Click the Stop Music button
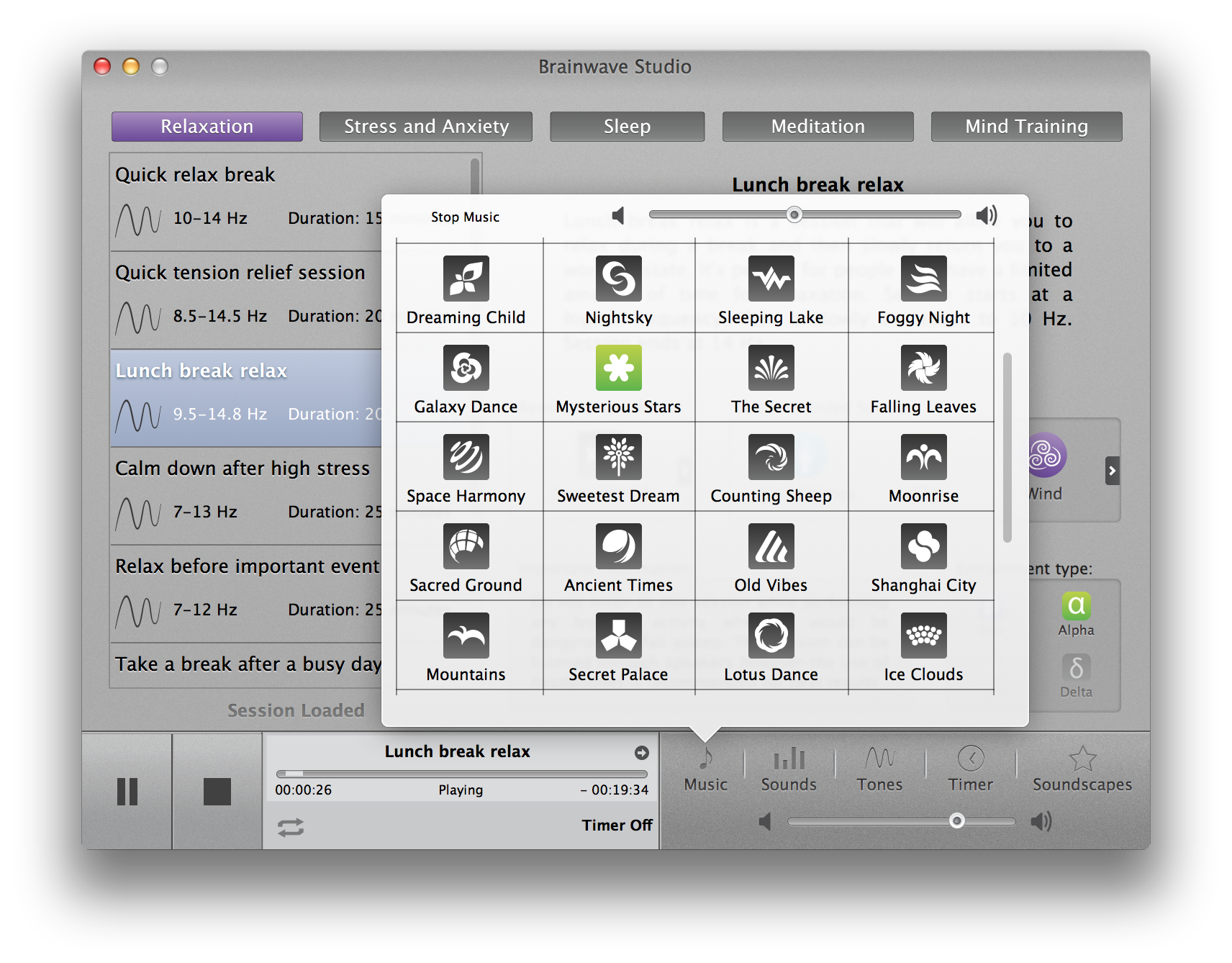Image resolution: width=1232 pixels, height=963 pixels. click(x=465, y=217)
